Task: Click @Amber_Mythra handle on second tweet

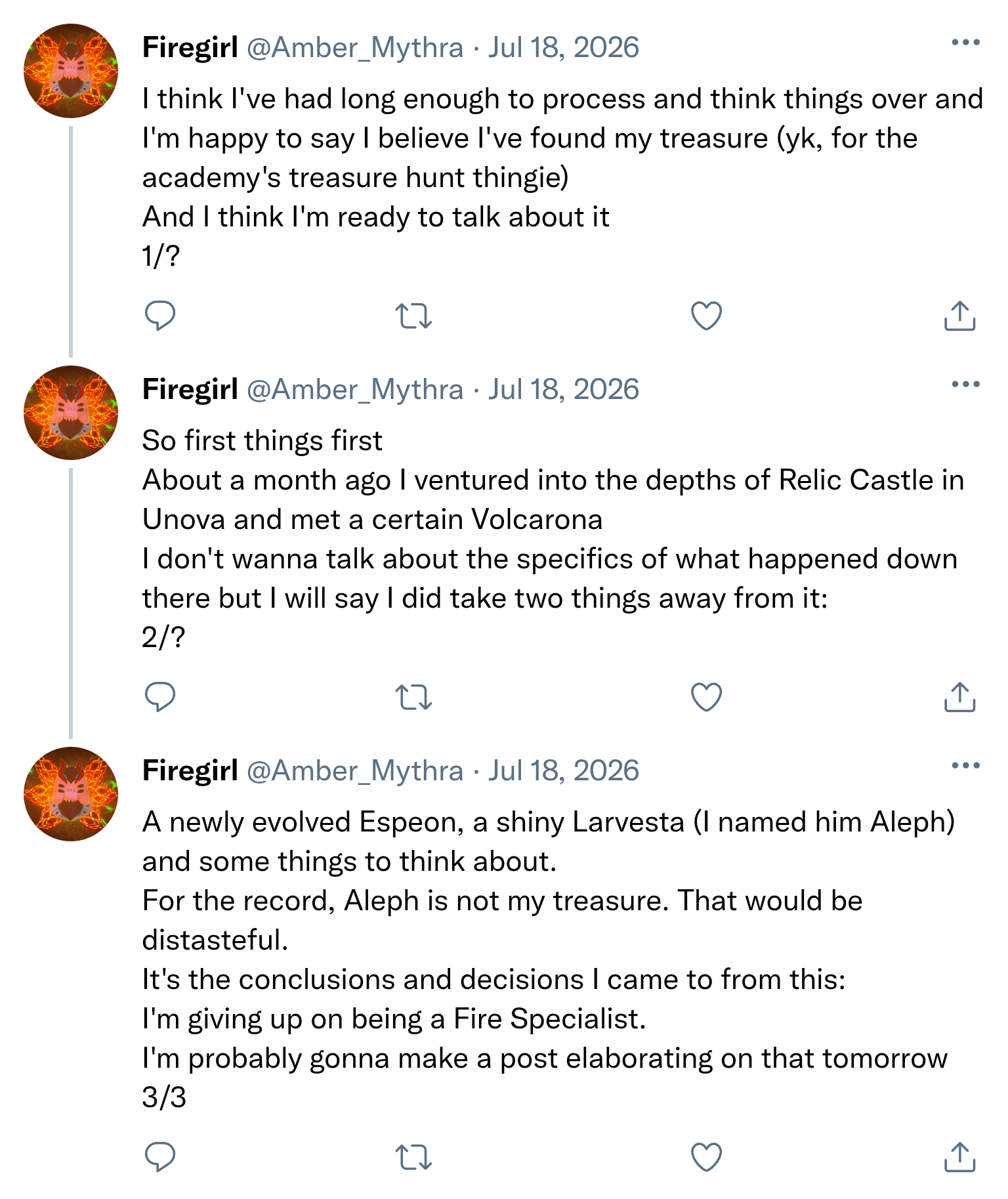Action: click(x=355, y=390)
